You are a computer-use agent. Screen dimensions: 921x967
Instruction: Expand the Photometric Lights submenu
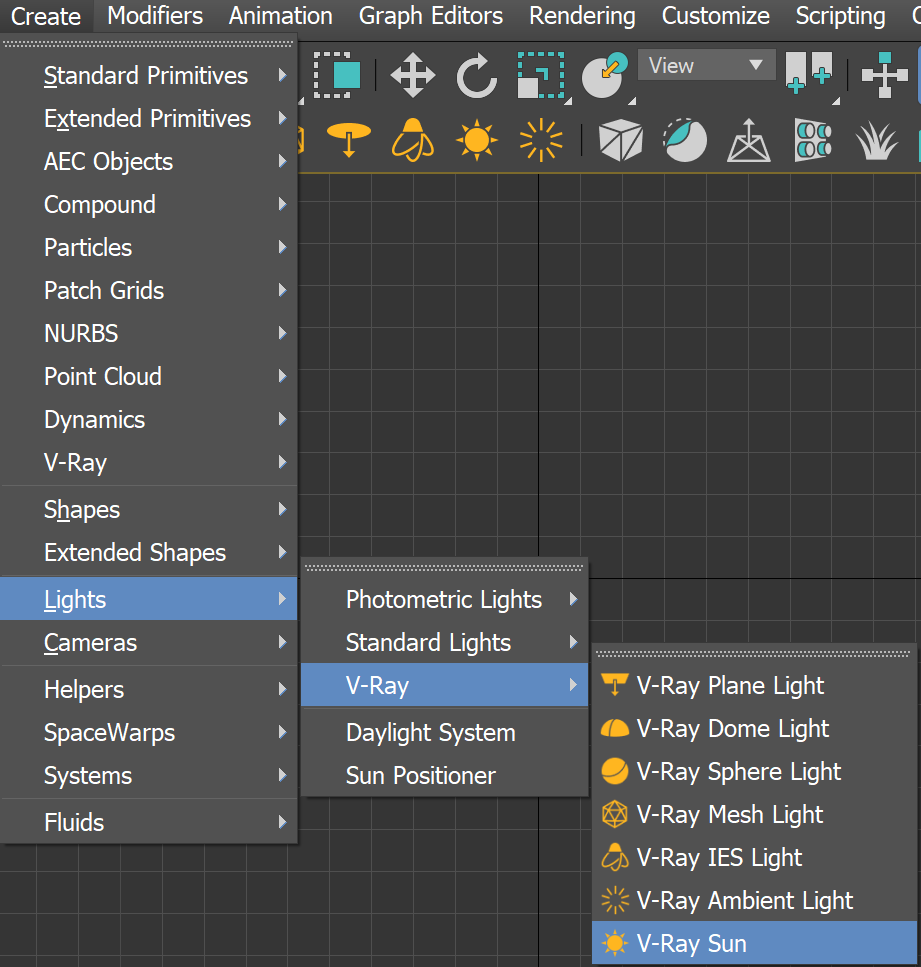click(443, 599)
